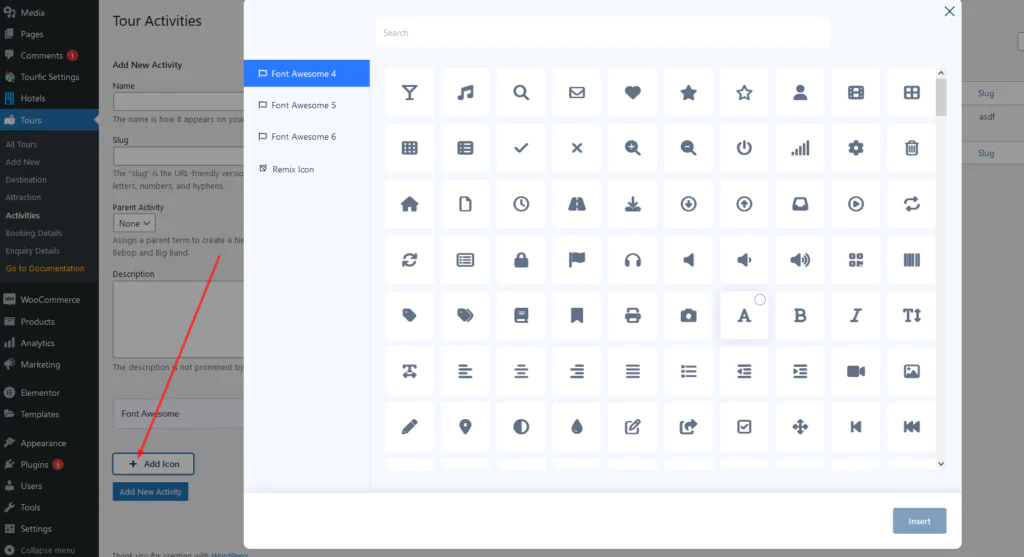Pick the italic I icon

coord(856,316)
